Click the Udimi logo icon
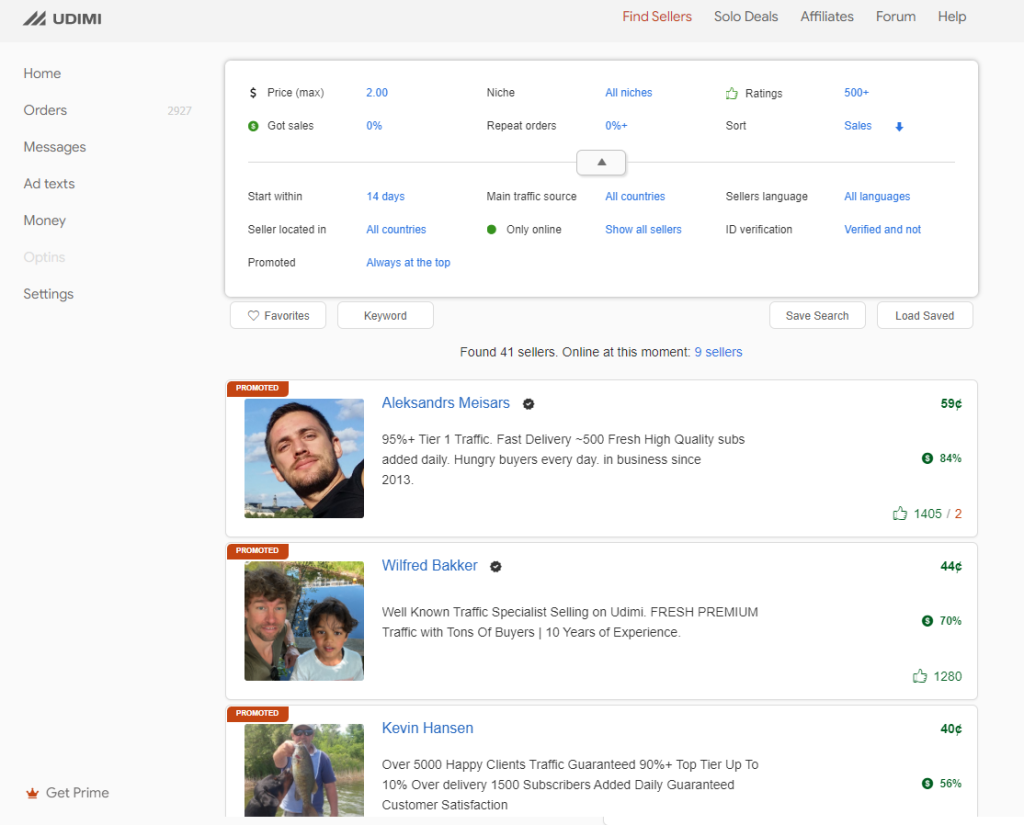 click(35, 18)
